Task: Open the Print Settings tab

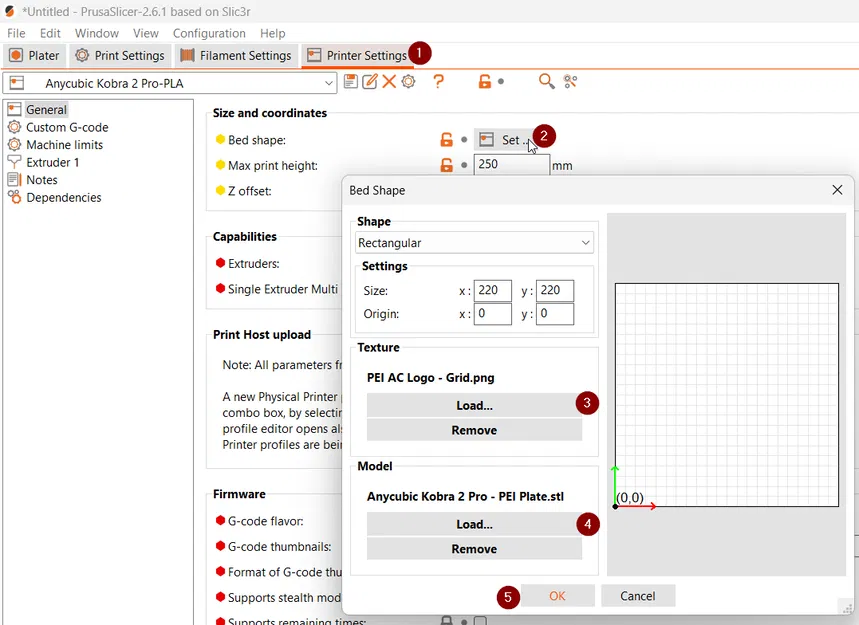Action: coord(120,56)
